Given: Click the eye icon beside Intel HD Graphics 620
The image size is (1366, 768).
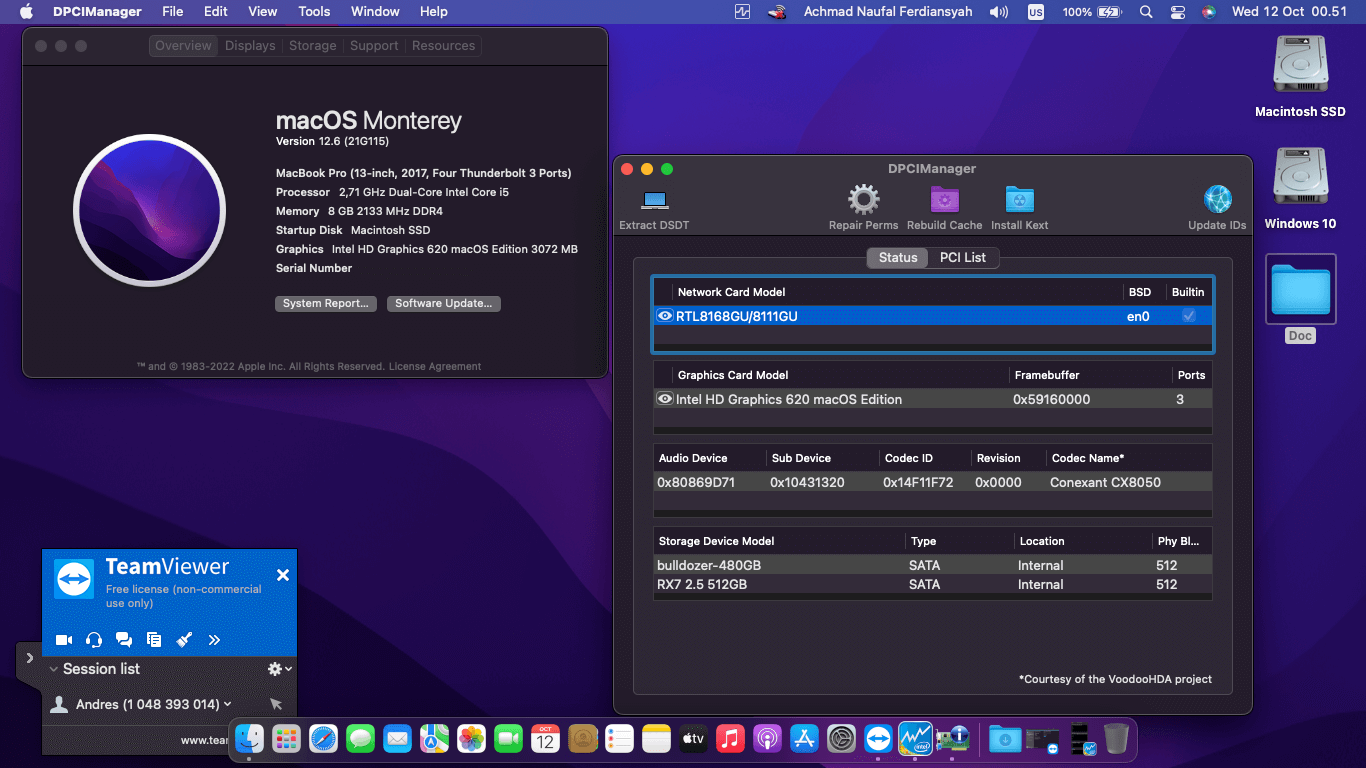Looking at the screenshot, I should [x=665, y=399].
